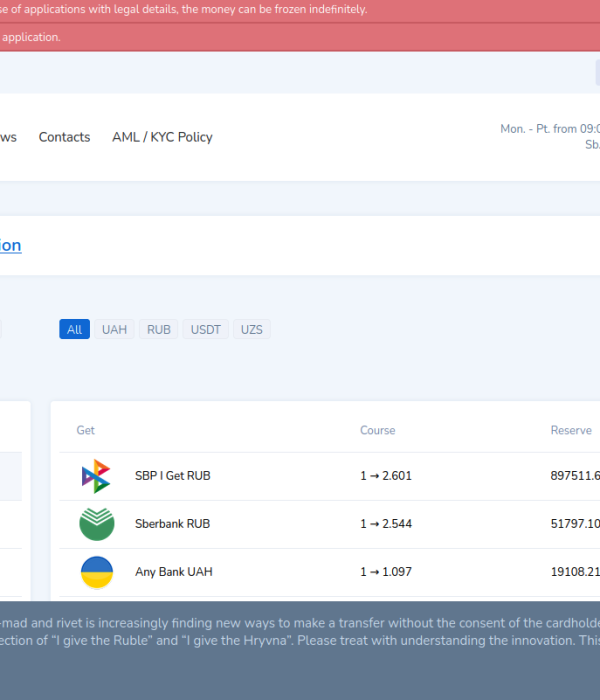Click the Ukrainian flag Any Bank icon
The width and height of the screenshot is (600, 700).
tap(96, 572)
